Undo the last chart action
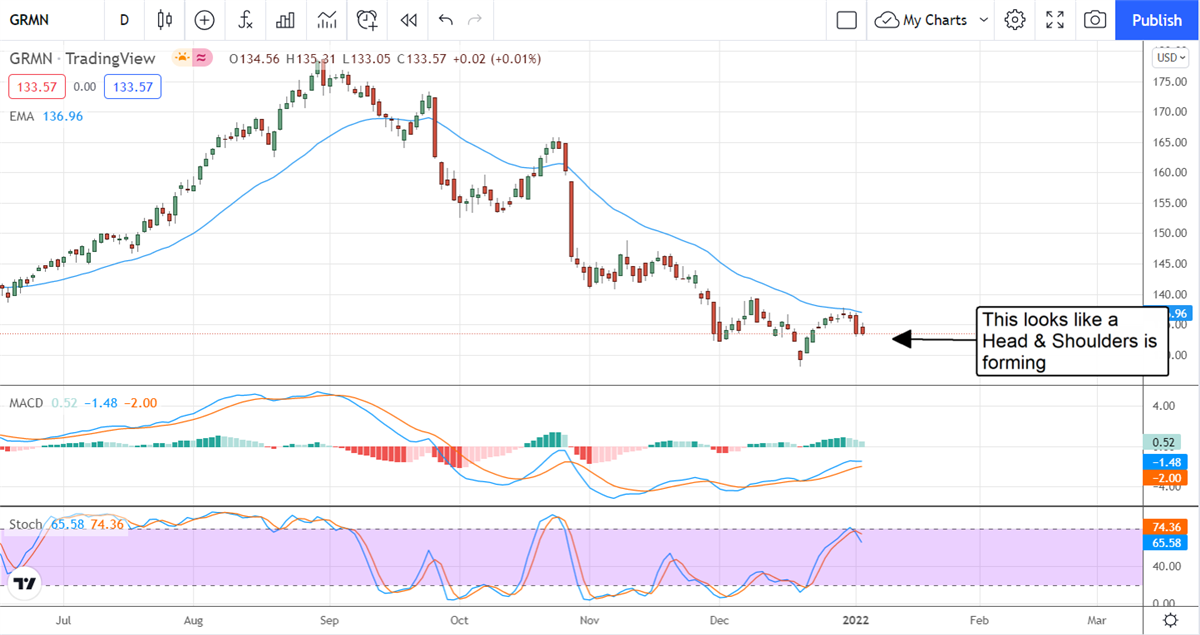 (x=445, y=20)
